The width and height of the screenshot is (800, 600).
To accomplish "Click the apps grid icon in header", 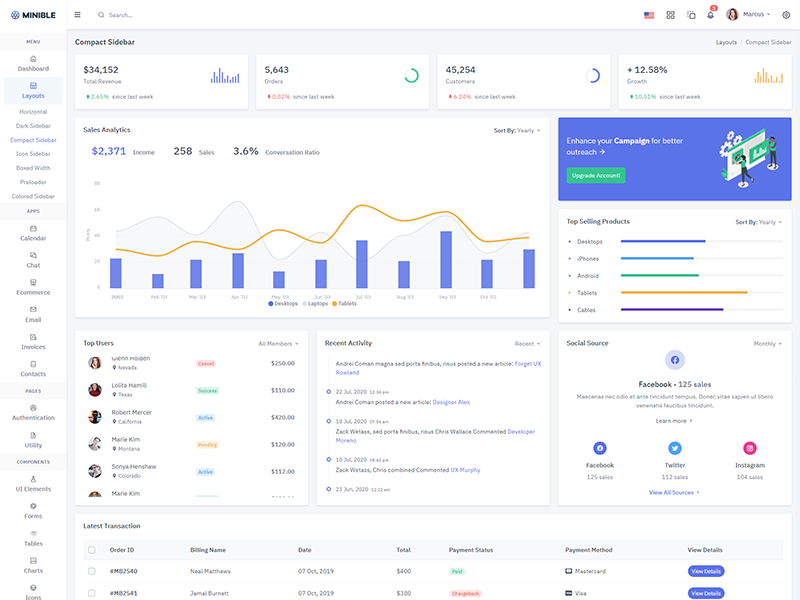I will click(x=670, y=15).
